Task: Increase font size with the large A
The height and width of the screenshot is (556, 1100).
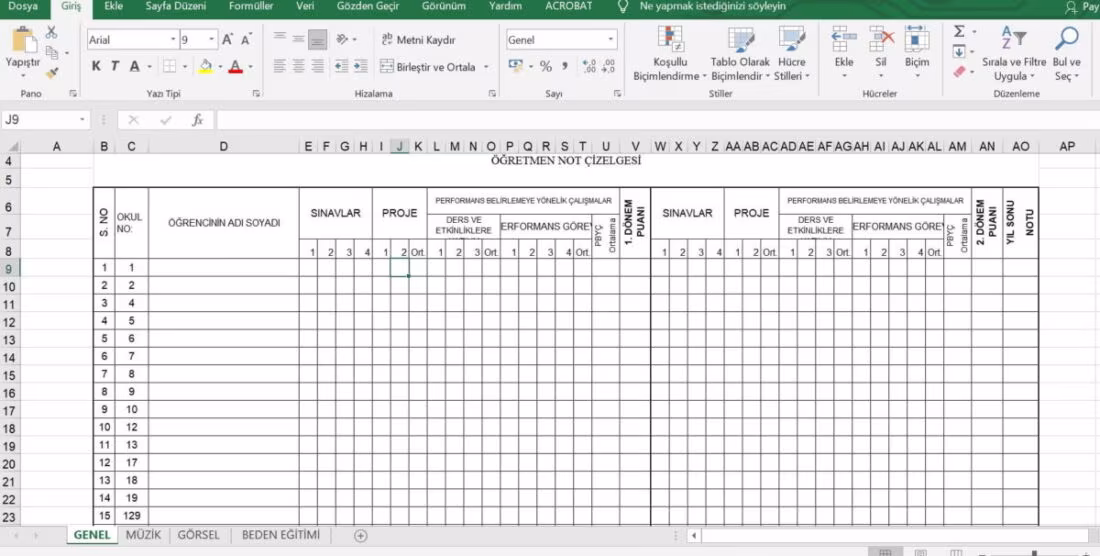Action: (x=227, y=40)
